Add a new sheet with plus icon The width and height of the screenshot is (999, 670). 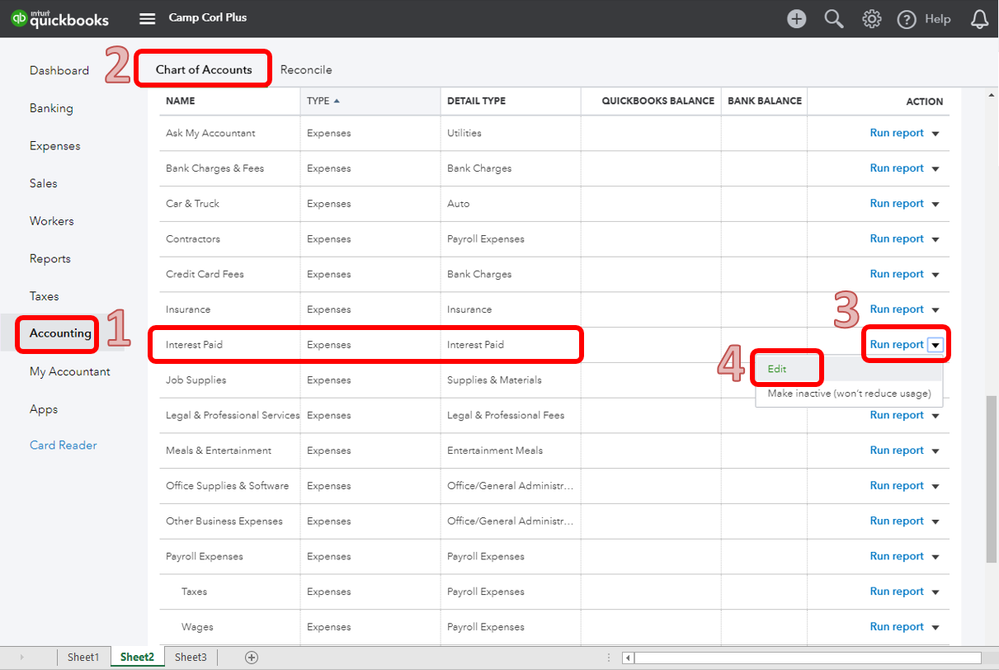click(252, 657)
